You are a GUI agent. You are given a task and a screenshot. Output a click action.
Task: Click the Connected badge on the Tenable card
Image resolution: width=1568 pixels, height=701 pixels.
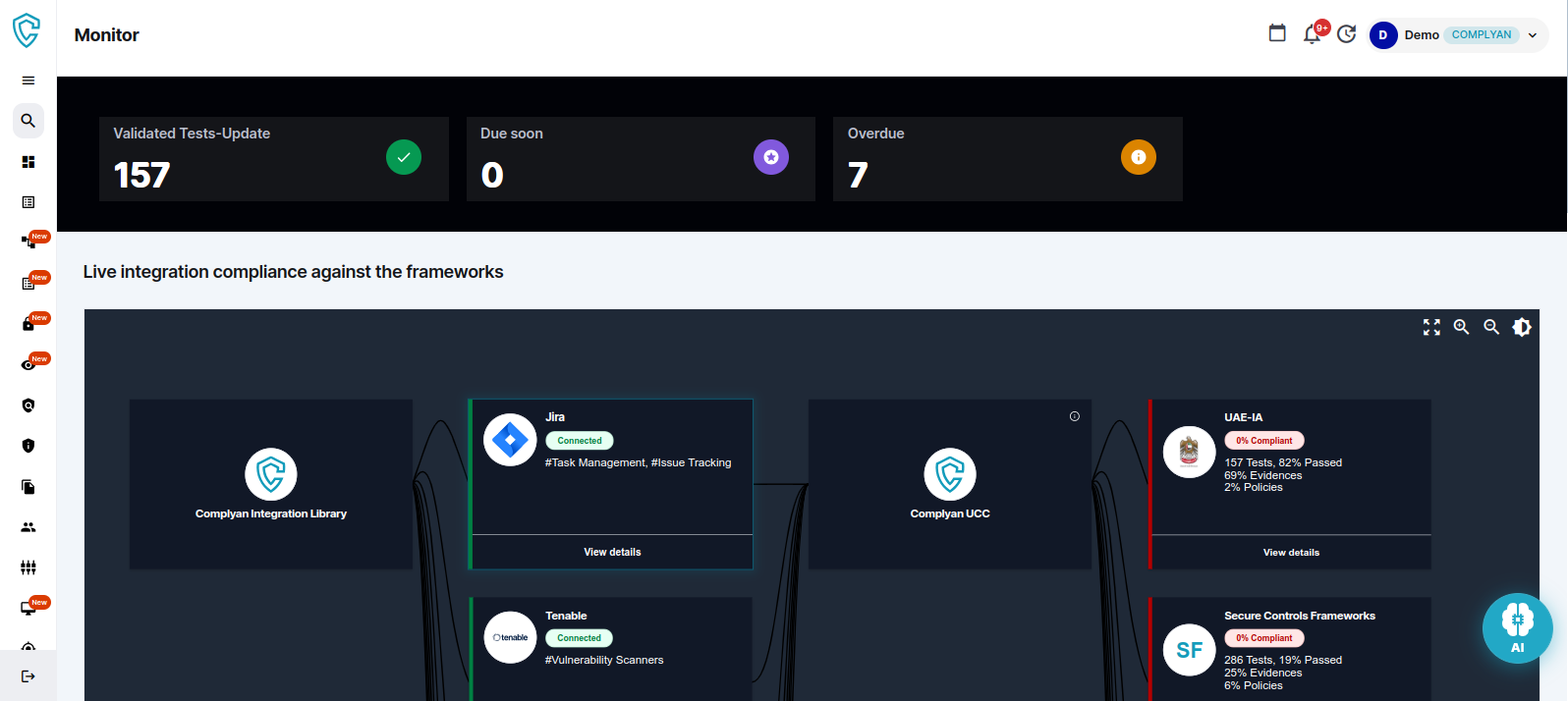click(x=580, y=638)
